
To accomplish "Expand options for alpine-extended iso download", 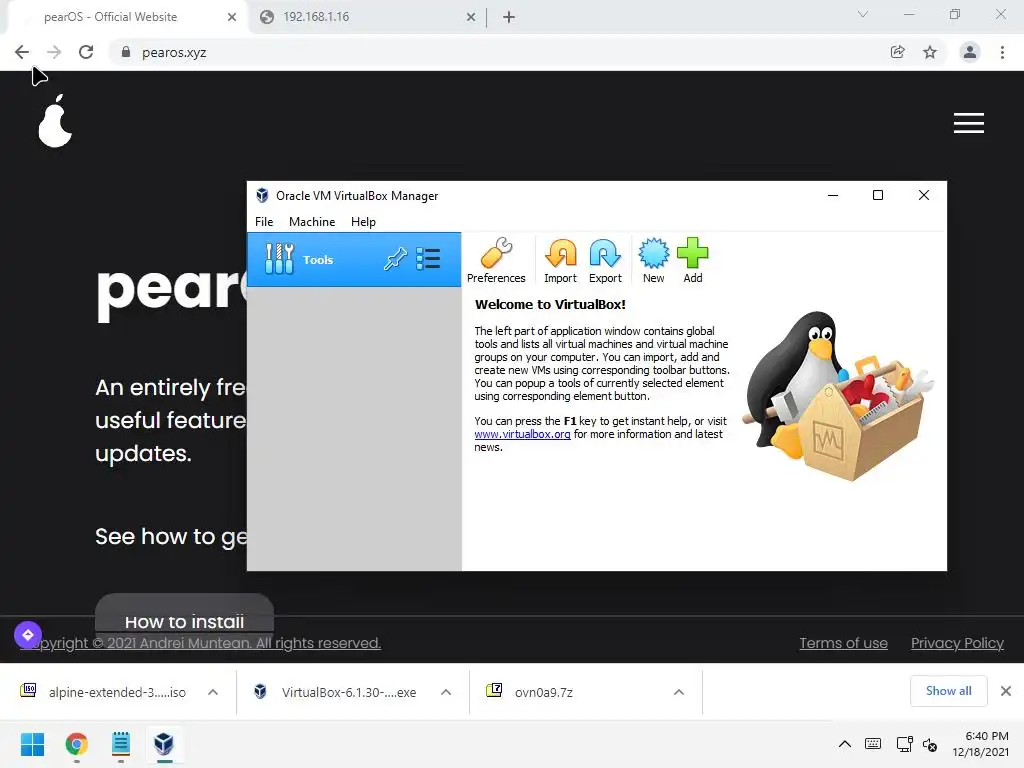I will pos(213,692).
